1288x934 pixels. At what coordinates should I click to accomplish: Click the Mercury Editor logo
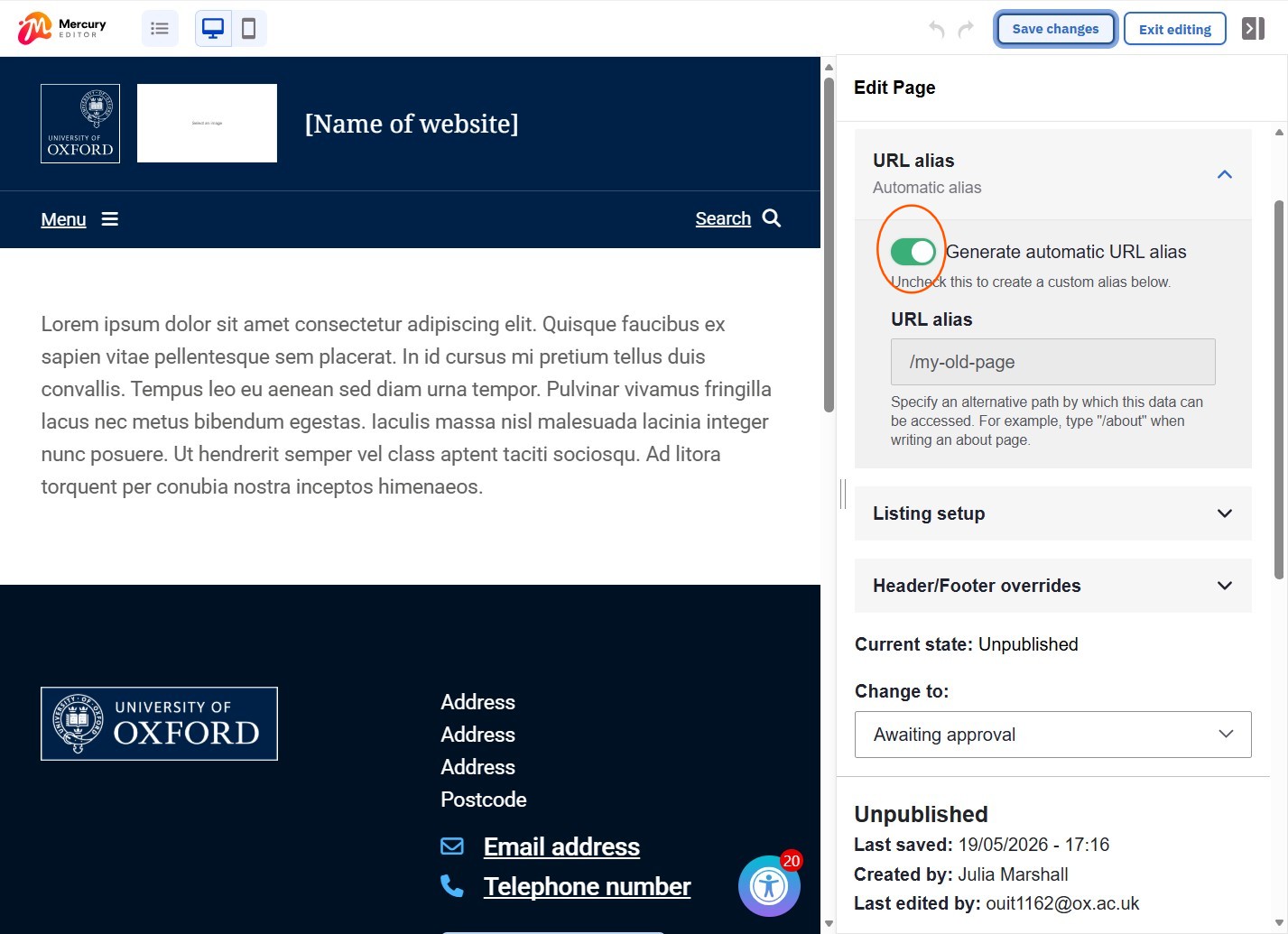click(x=62, y=28)
